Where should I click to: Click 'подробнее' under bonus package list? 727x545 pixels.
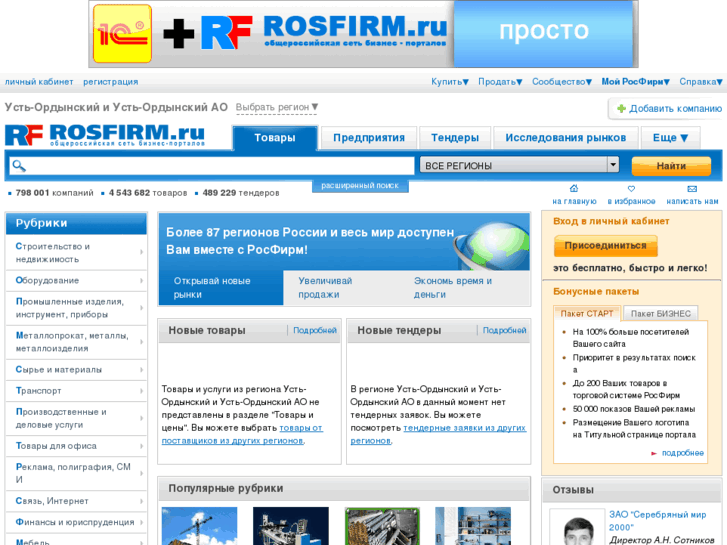pos(682,453)
